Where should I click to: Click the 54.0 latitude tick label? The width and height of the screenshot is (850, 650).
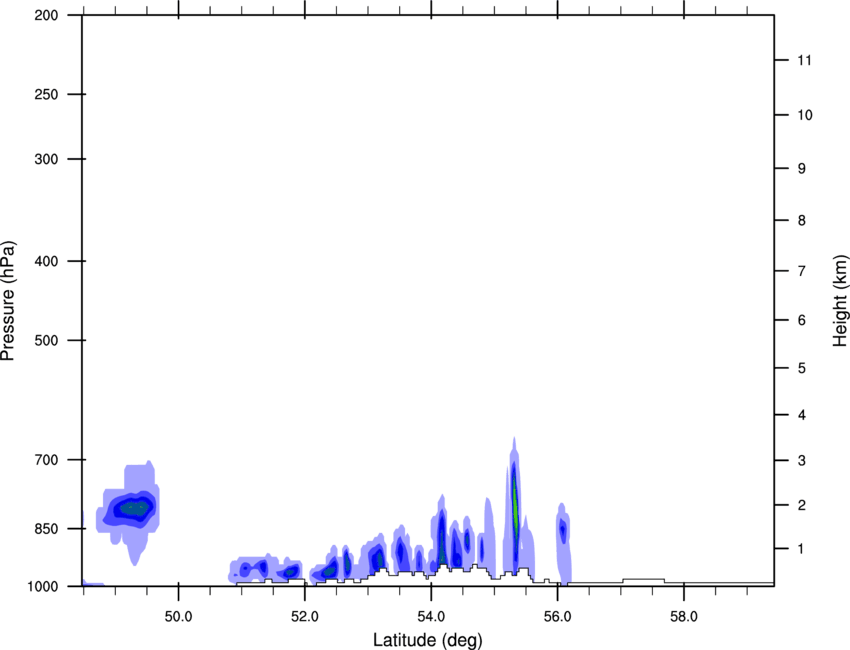tap(432, 617)
